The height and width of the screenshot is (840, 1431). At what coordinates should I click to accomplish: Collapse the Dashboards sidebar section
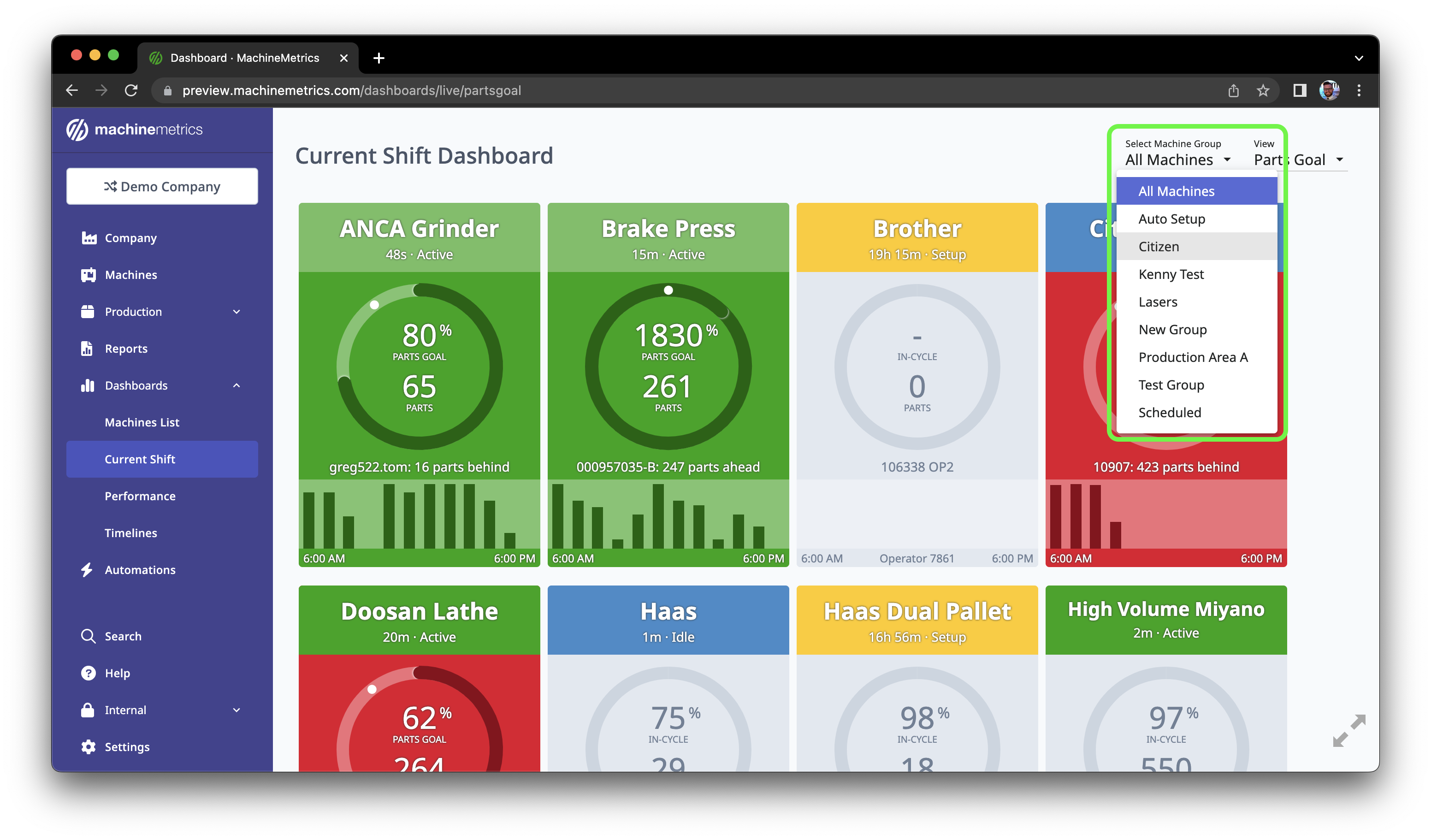pos(236,385)
